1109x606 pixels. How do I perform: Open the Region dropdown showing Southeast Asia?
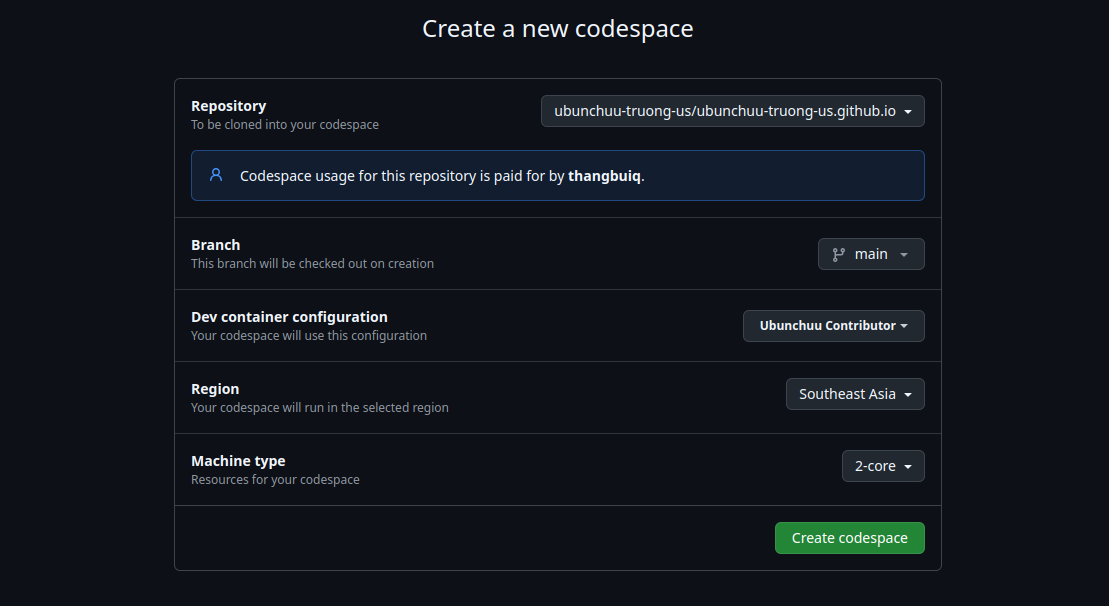855,393
